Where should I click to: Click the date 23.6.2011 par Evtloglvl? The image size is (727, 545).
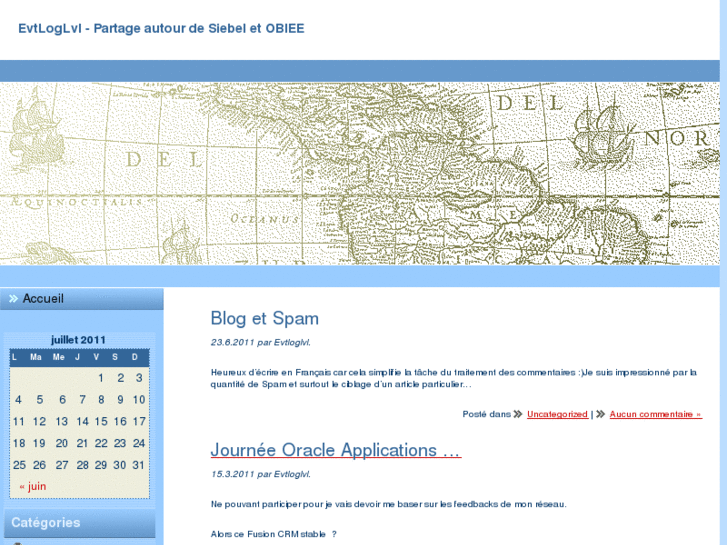[x=261, y=342]
